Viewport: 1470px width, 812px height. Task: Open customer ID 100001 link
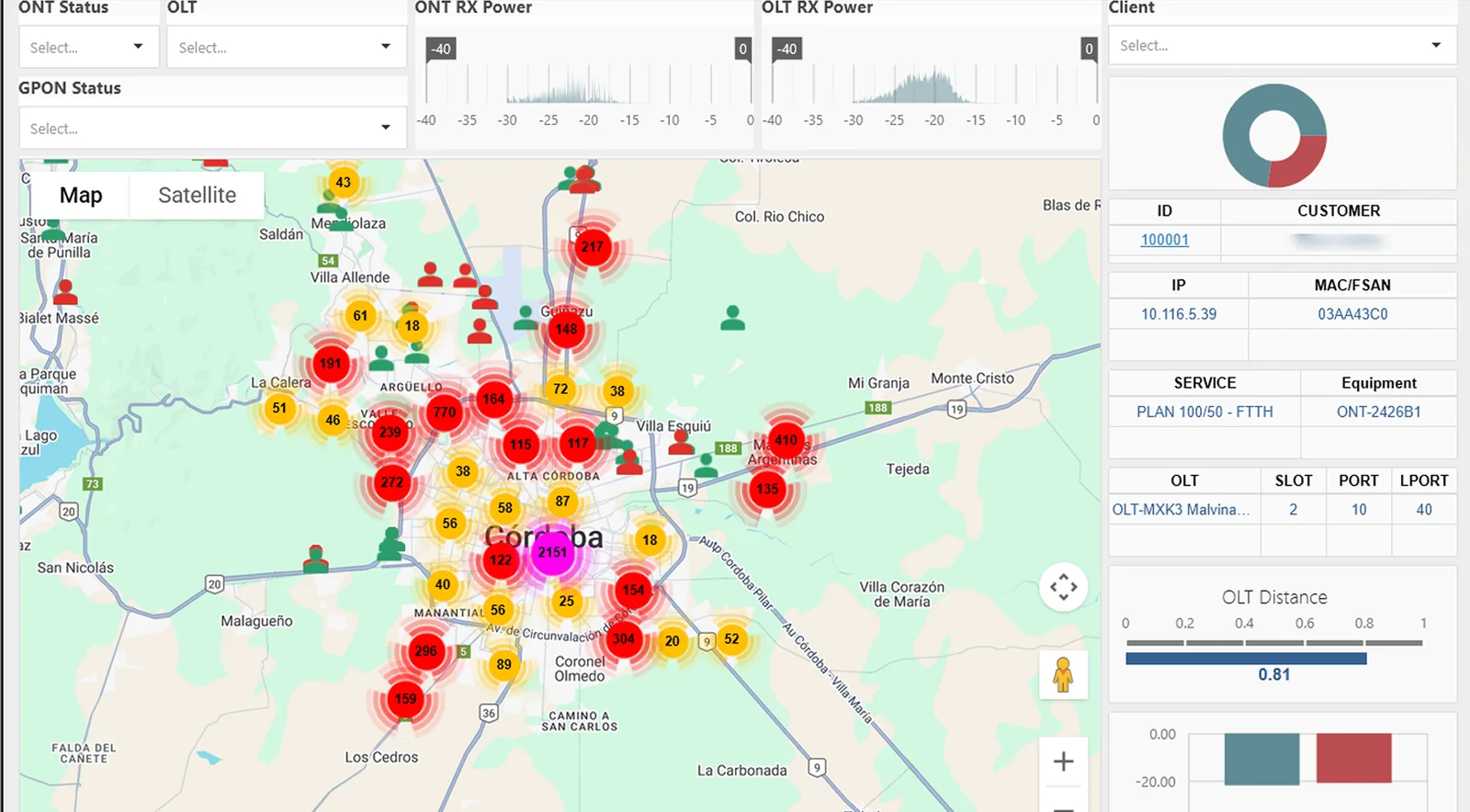[x=1165, y=240]
